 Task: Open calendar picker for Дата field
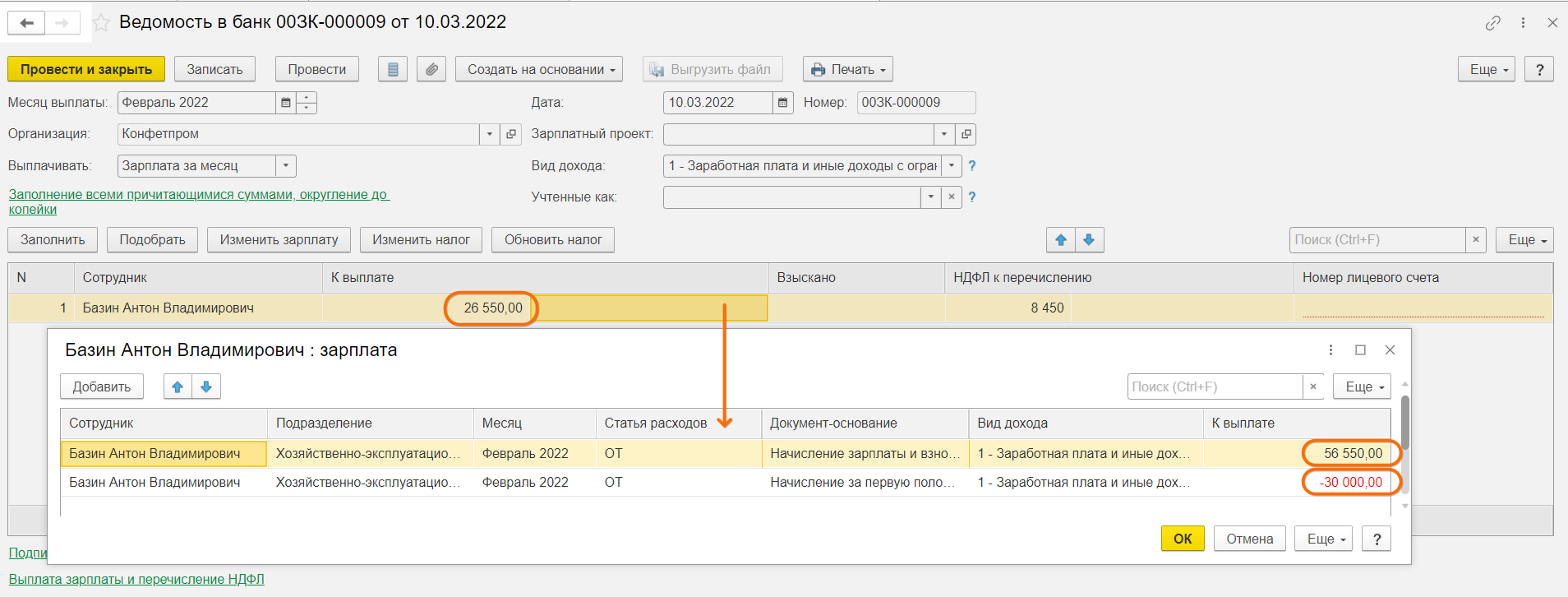783,103
